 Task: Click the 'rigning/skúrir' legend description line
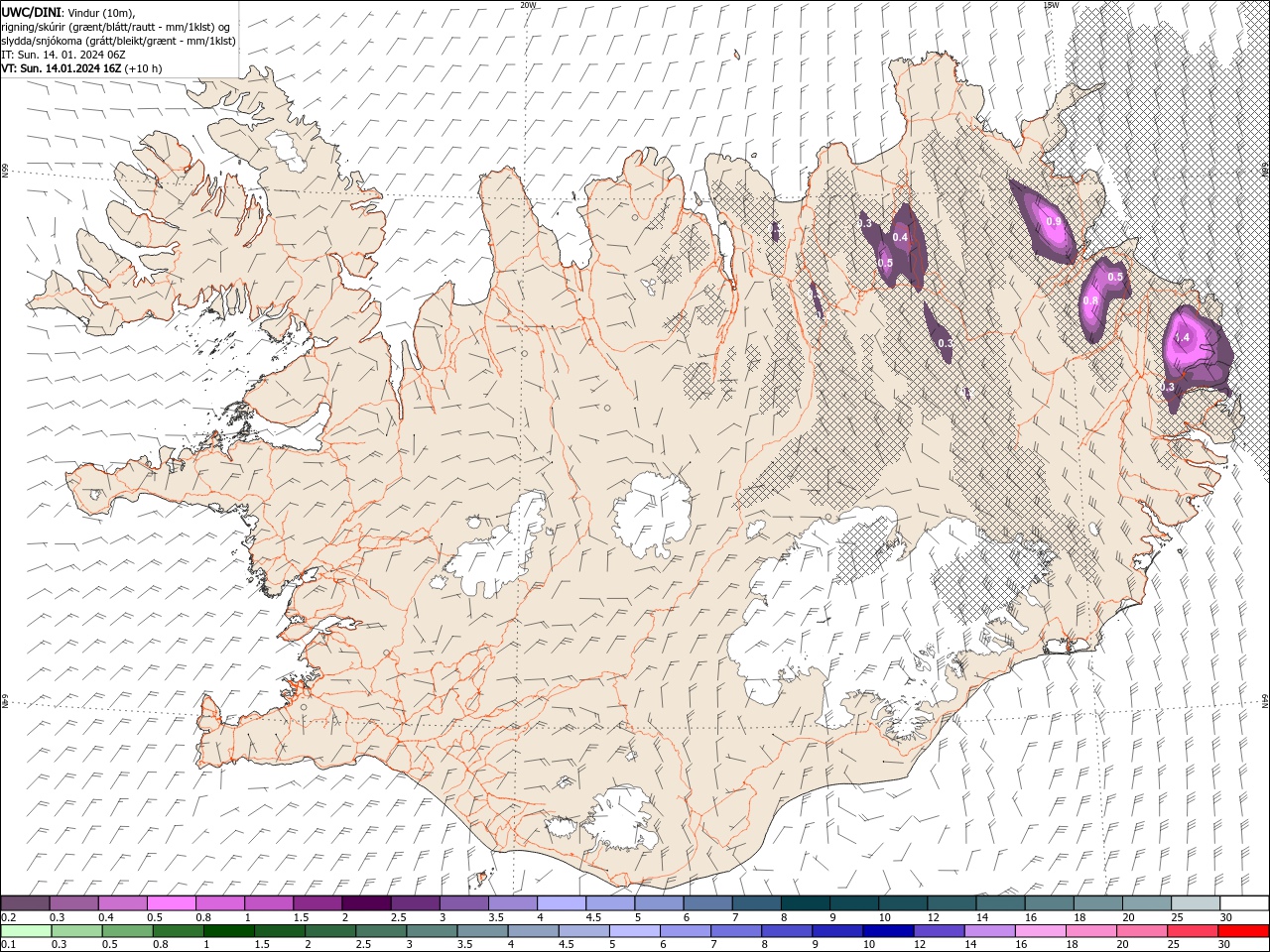(x=116, y=27)
